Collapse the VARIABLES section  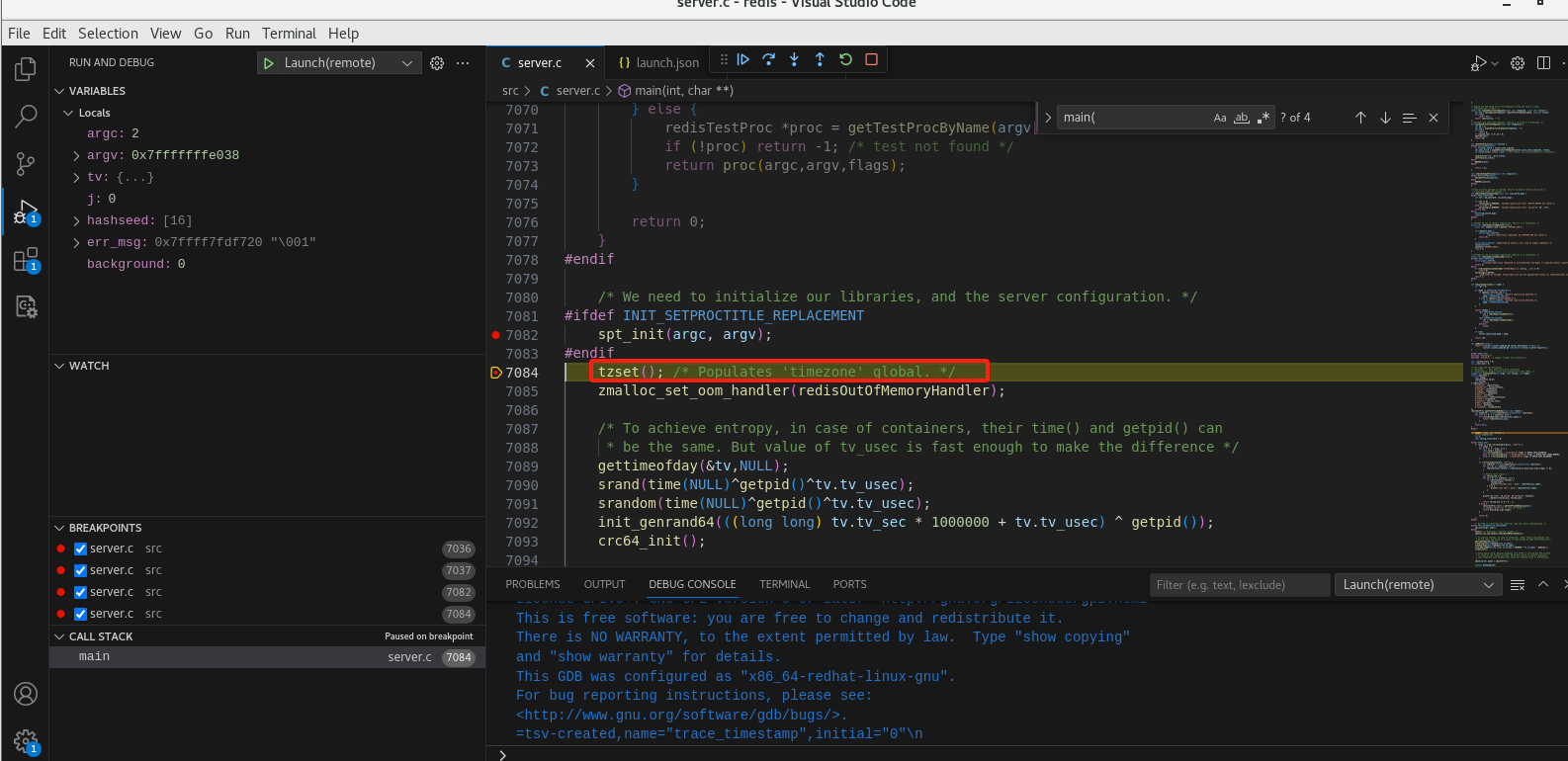(59, 91)
